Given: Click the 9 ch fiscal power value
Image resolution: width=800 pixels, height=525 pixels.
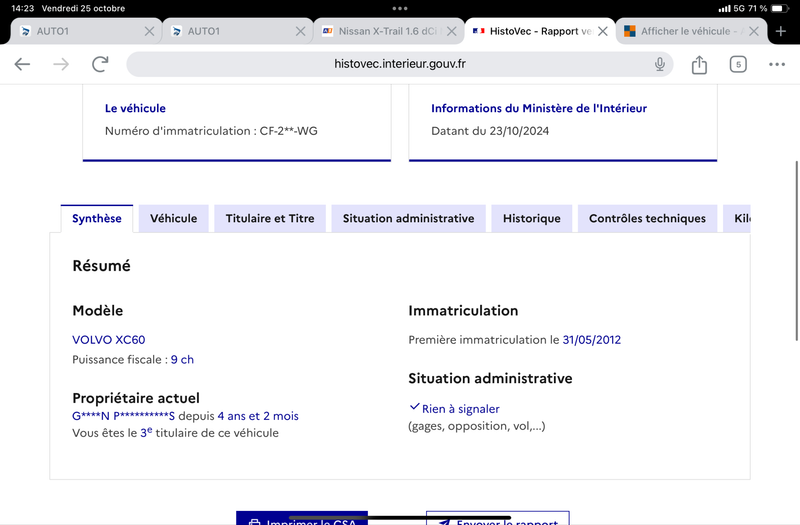Looking at the screenshot, I should click(x=182, y=360).
